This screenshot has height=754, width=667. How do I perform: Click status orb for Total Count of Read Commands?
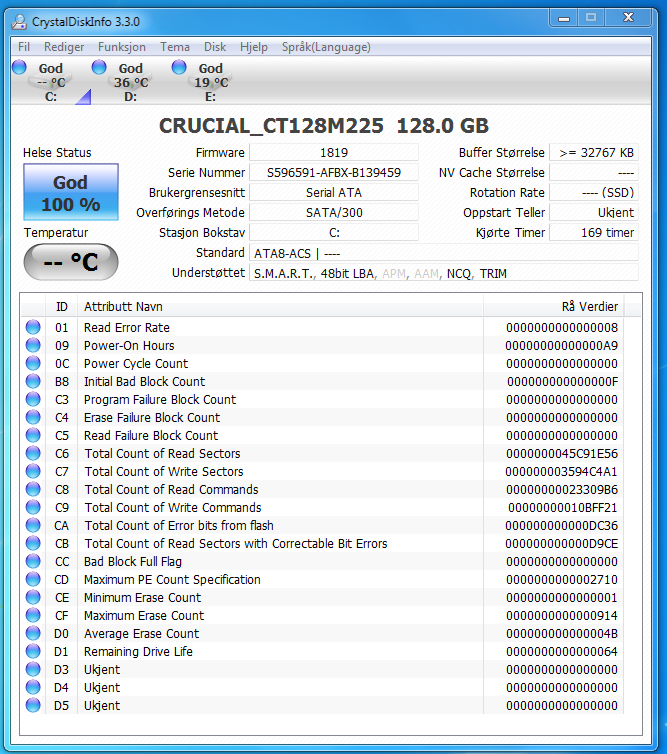[33, 489]
